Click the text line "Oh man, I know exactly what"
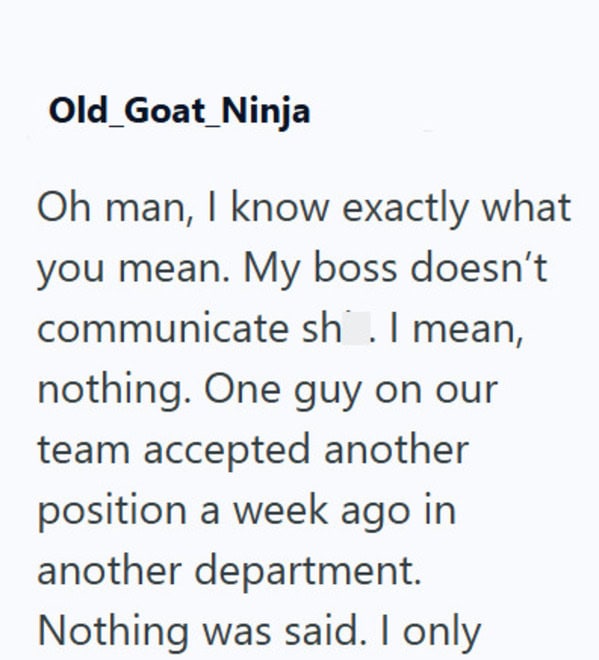599x660 pixels. click(304, 209)
